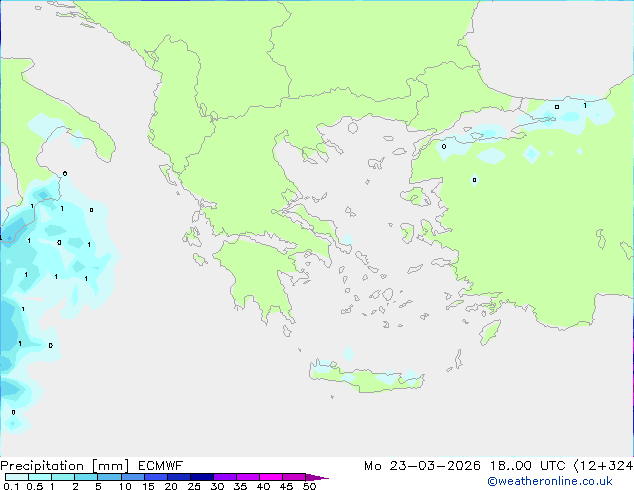634x490 pixels.
Task: Pick the 15–20 mm legend color box
Action: [155, 477]
